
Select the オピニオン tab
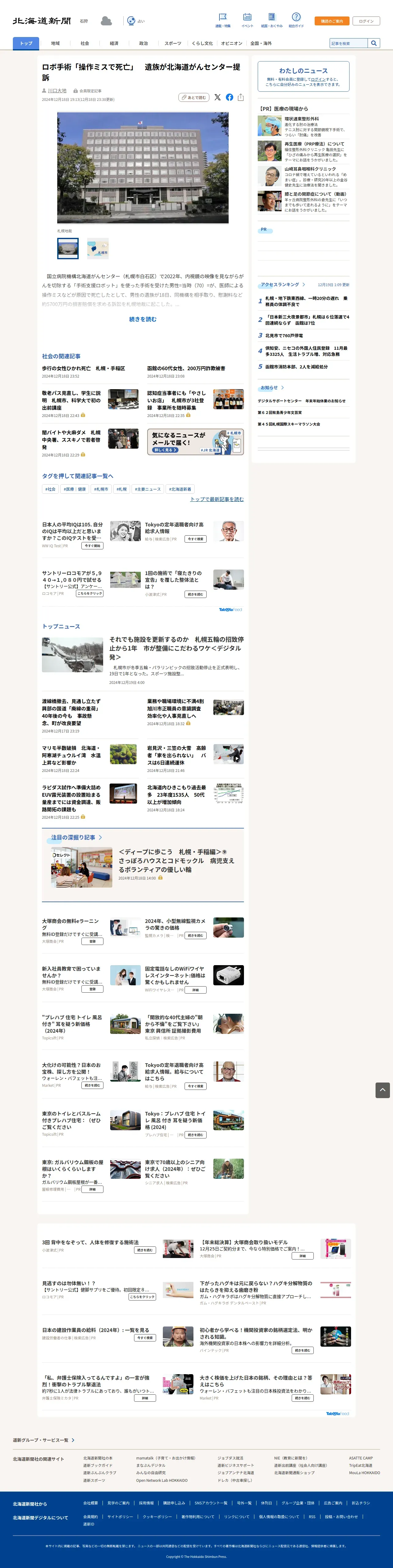click(x=231, y=43)
